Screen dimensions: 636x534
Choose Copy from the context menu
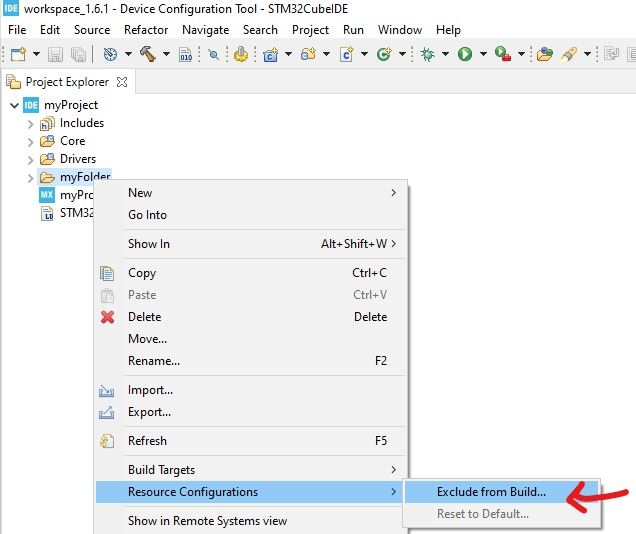[x=251, y=273]
